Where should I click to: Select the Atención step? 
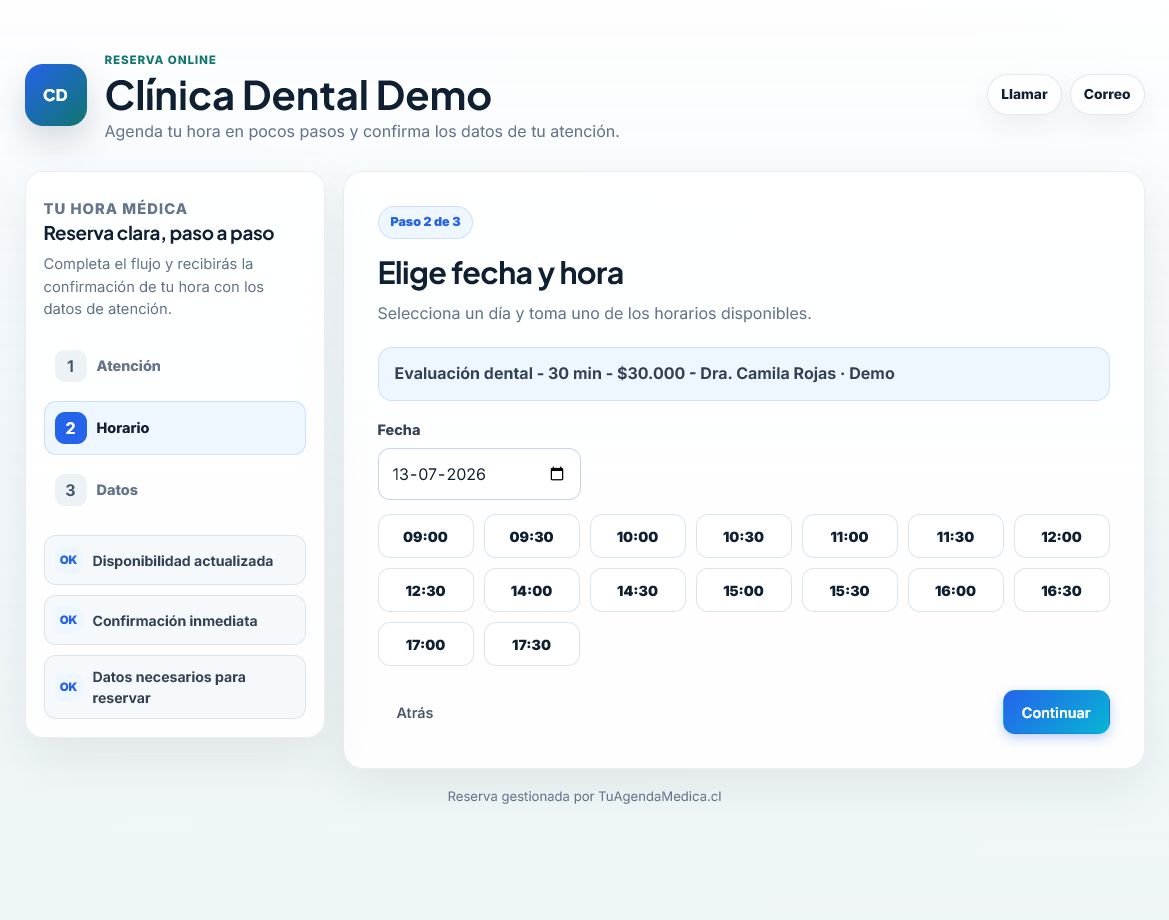pyautogui.click(x=174, y=366)
